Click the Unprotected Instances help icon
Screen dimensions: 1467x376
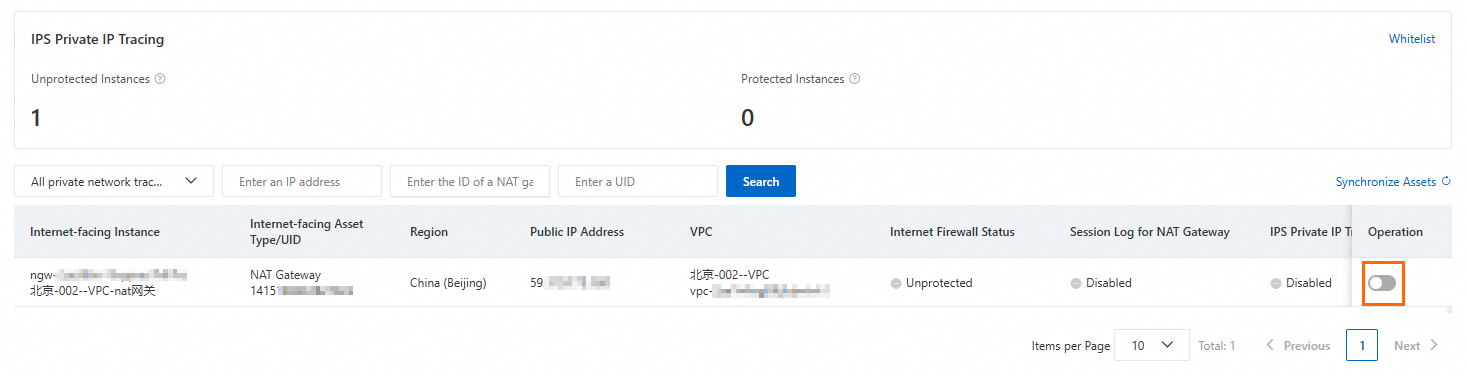(160, 79)
